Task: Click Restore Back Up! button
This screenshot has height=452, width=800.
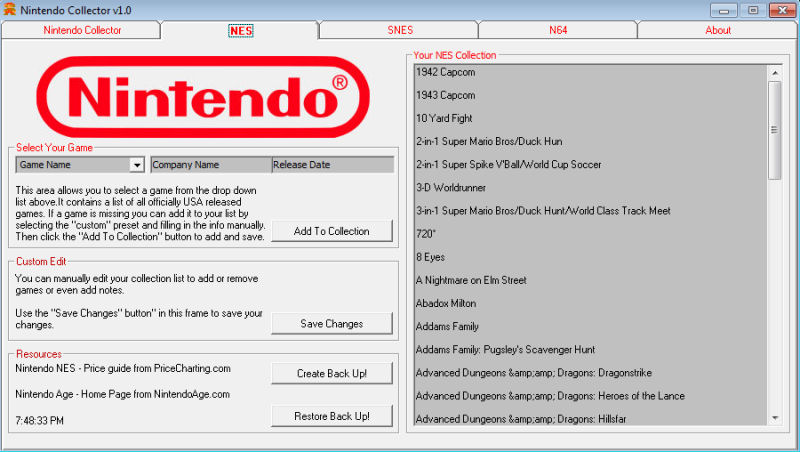Action: 332,416
